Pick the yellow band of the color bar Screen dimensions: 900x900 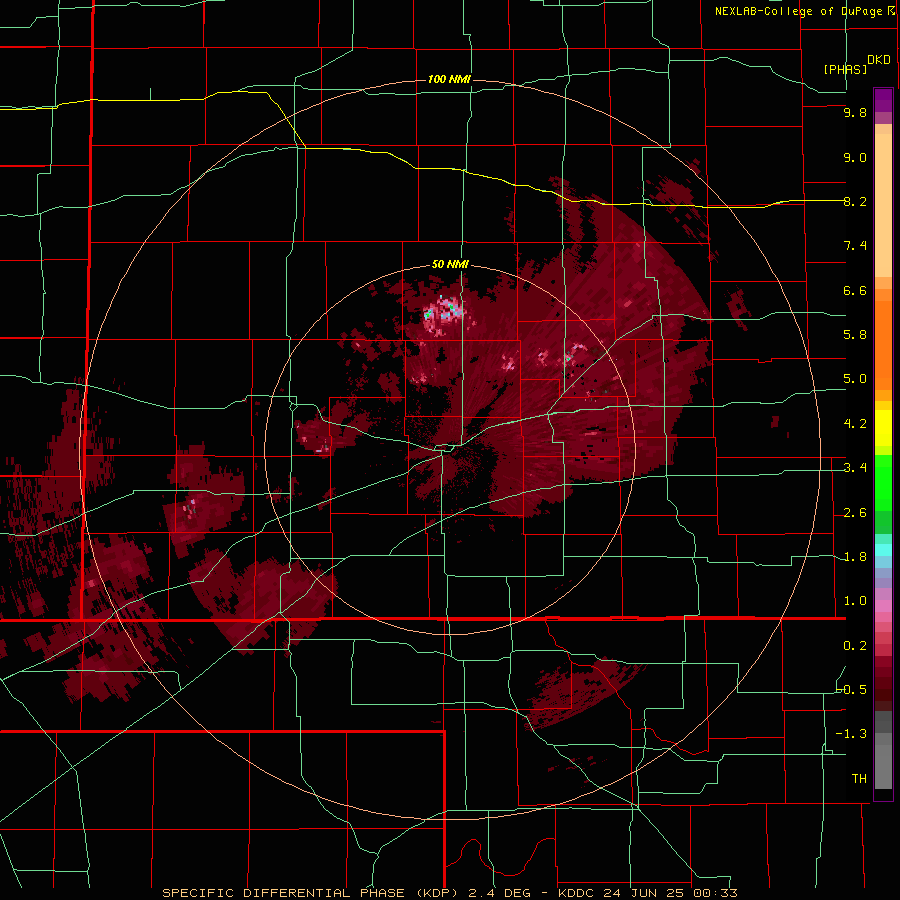pyautogui.click(x=883, y=428)
